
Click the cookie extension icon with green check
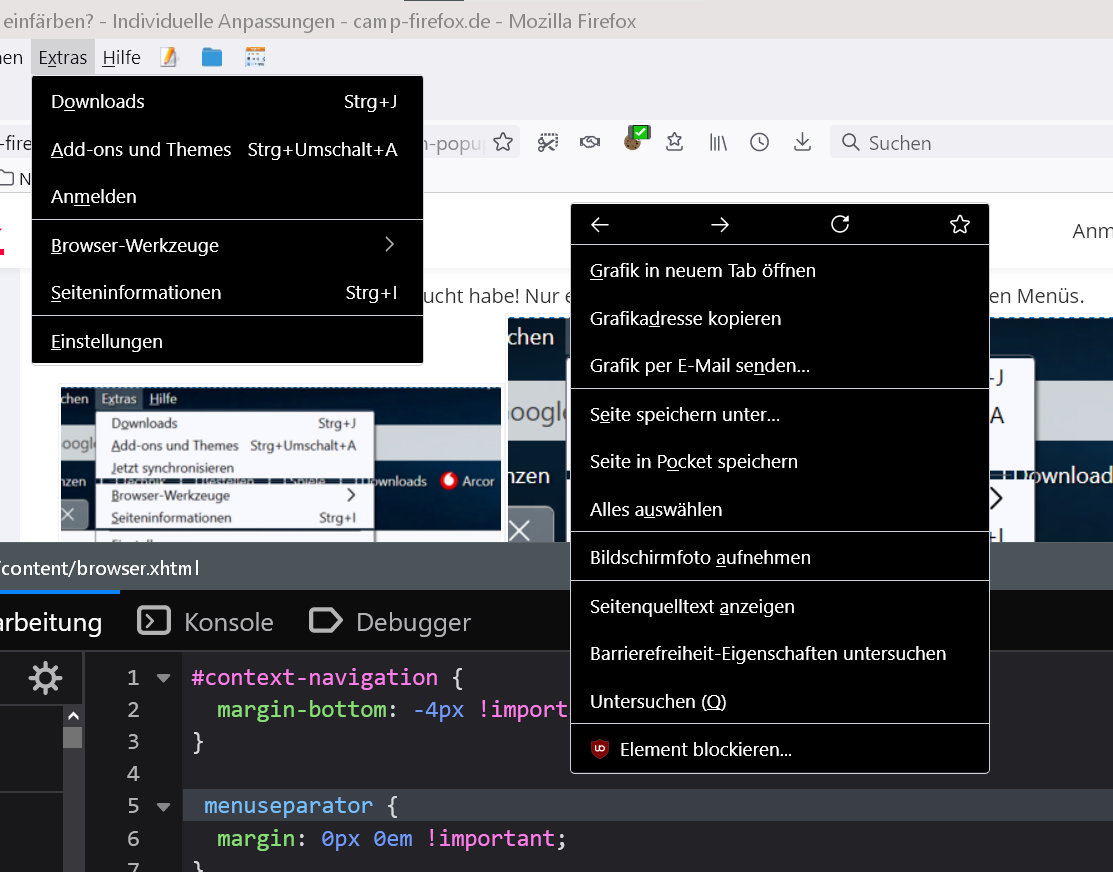(633, 141)
